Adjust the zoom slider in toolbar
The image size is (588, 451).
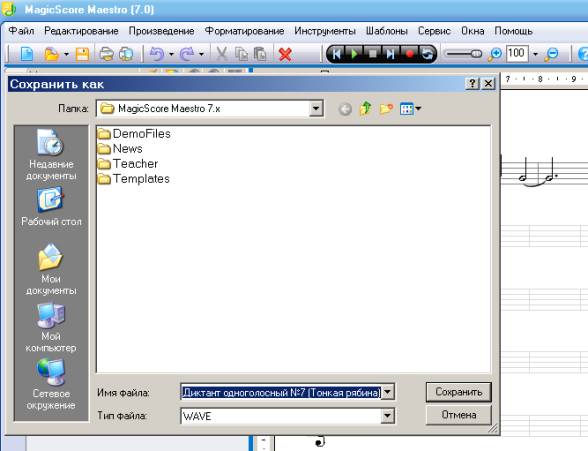[464, 54]
